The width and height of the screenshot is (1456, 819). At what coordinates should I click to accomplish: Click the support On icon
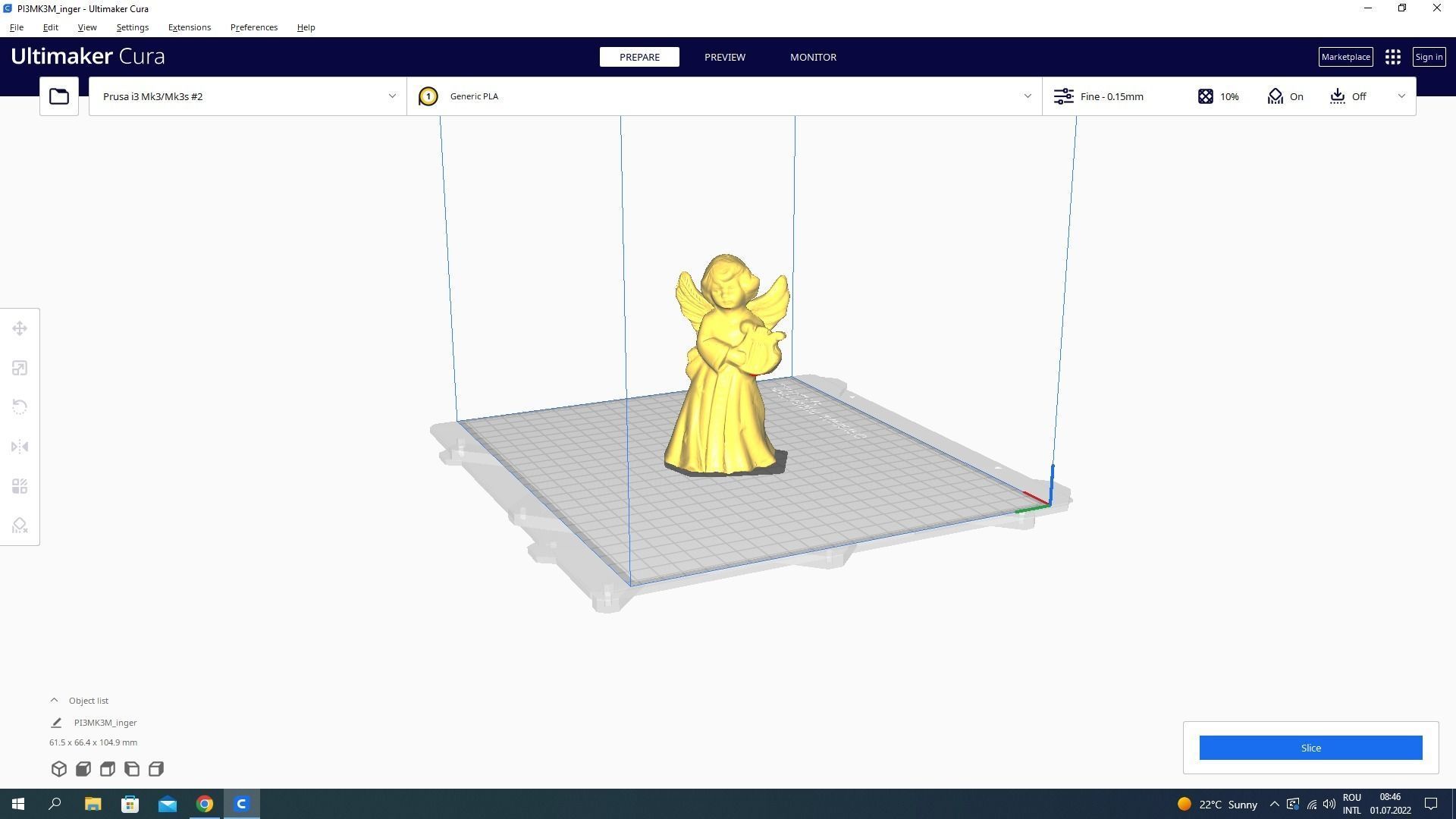[1276, 96]
